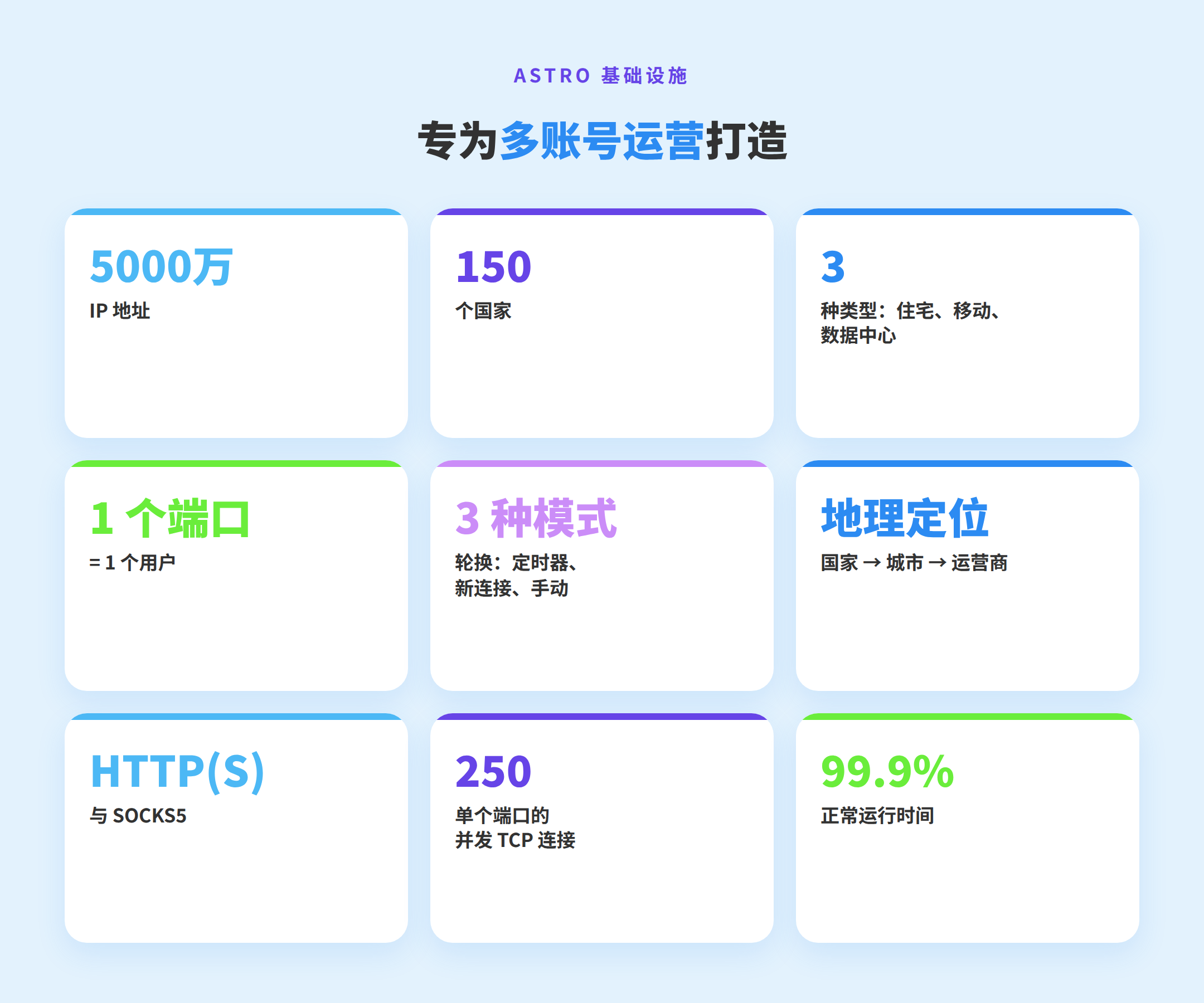The width and height of the screenshot is (1204, 1003).
Task: Click the "专为多账号运营打造" main title
Action: click(x=602, y=140)
